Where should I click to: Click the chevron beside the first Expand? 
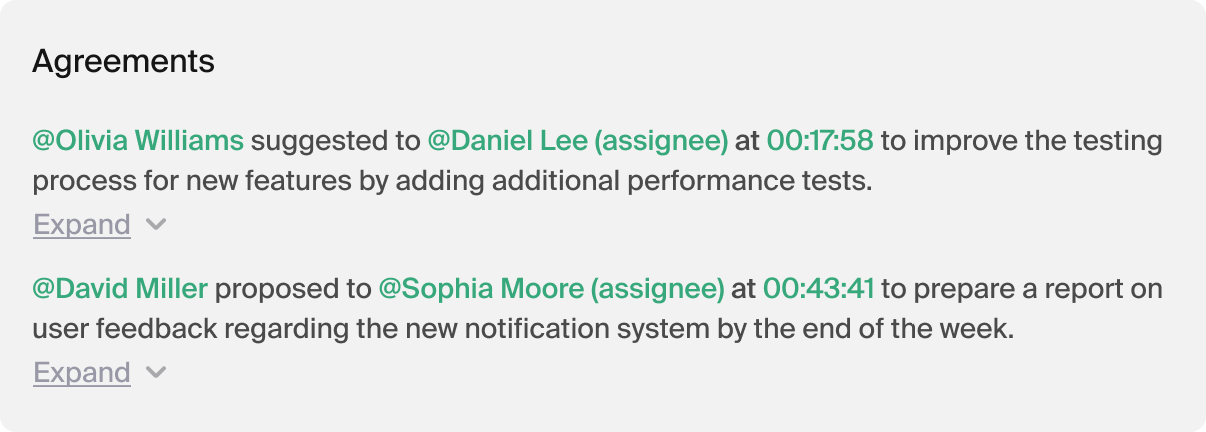(x=155, y=224)
